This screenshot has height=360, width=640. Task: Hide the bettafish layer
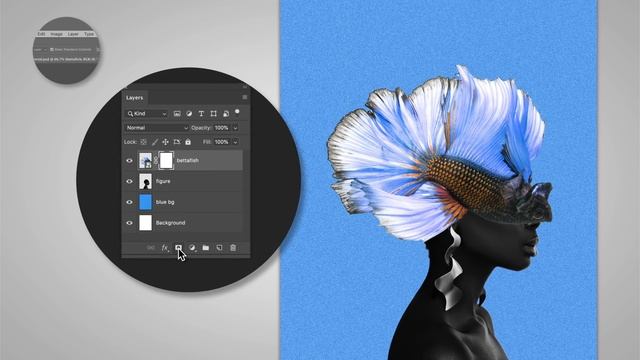129,160
